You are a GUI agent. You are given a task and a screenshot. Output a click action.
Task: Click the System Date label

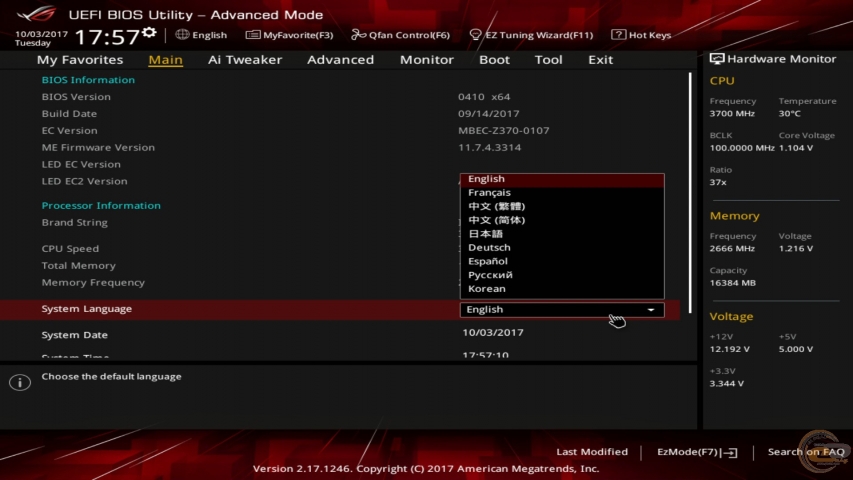click(x=75, y=335)
